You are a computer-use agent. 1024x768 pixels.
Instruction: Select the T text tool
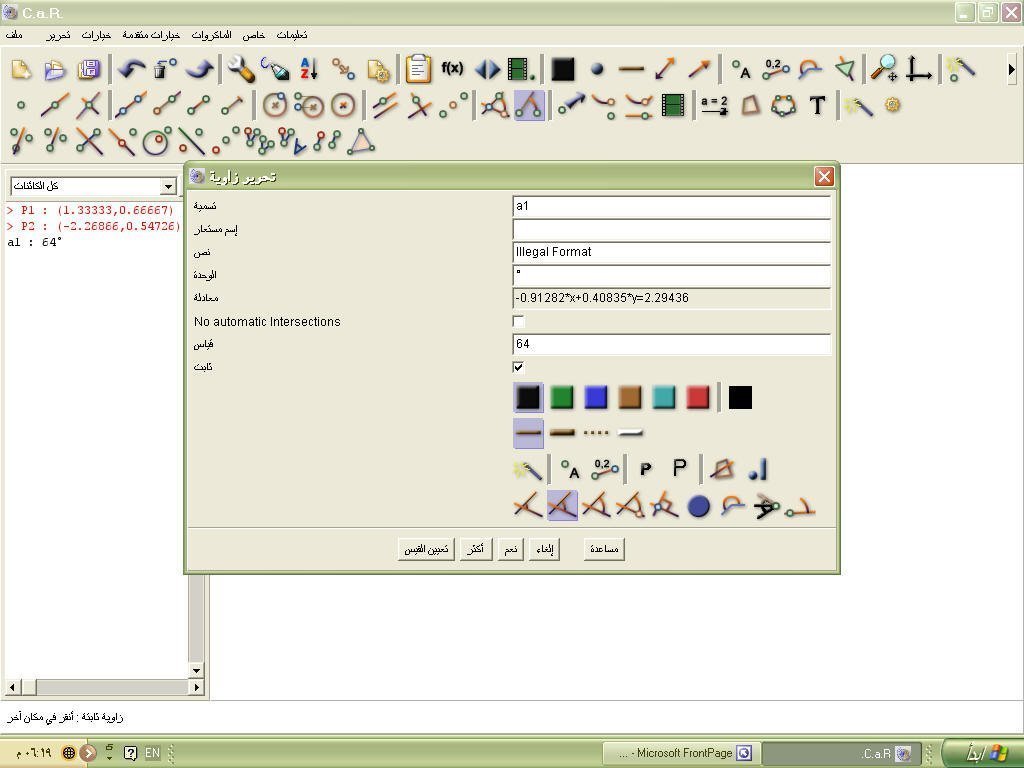(818, 105)
